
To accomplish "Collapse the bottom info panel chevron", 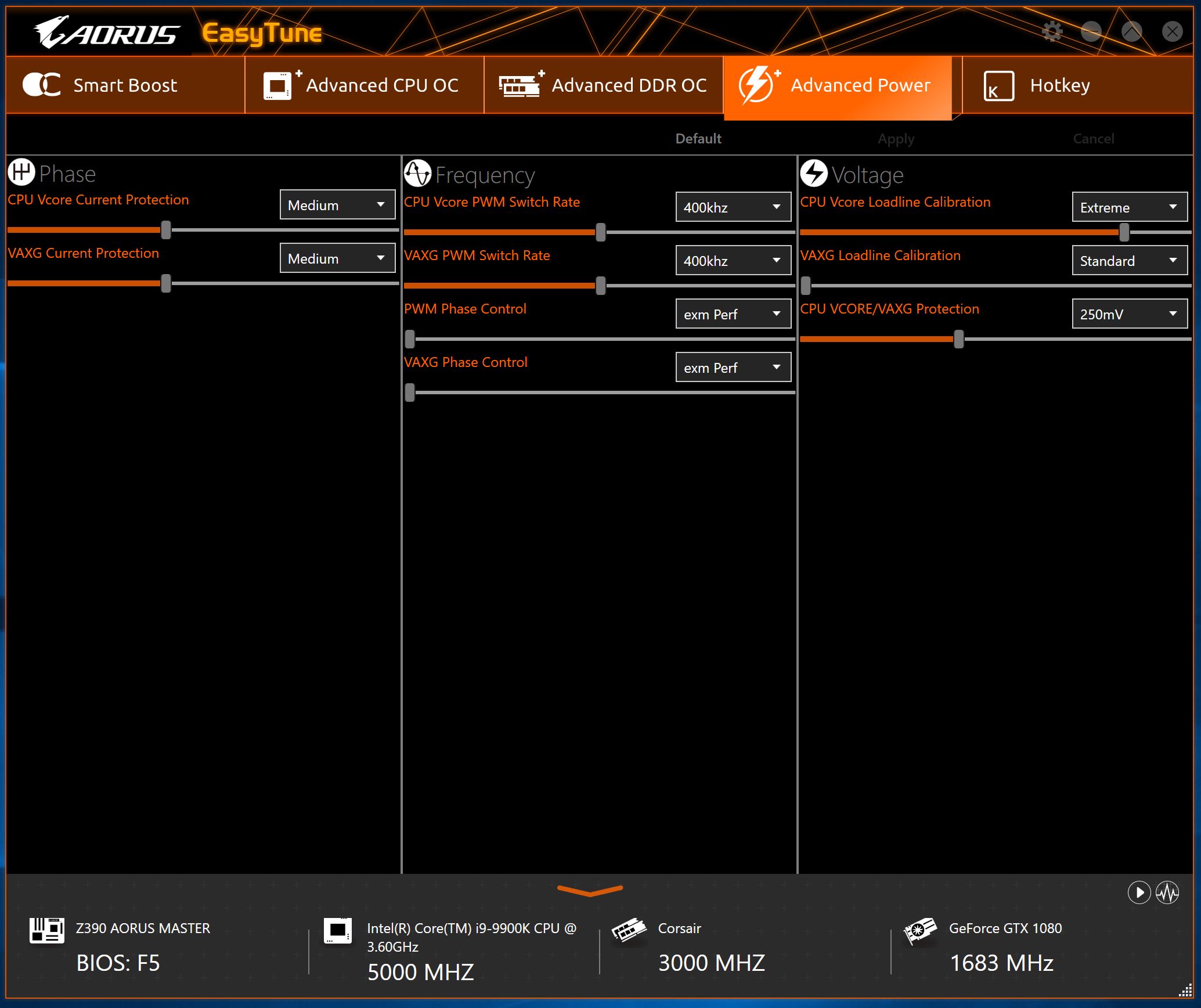I will point(590,891).
